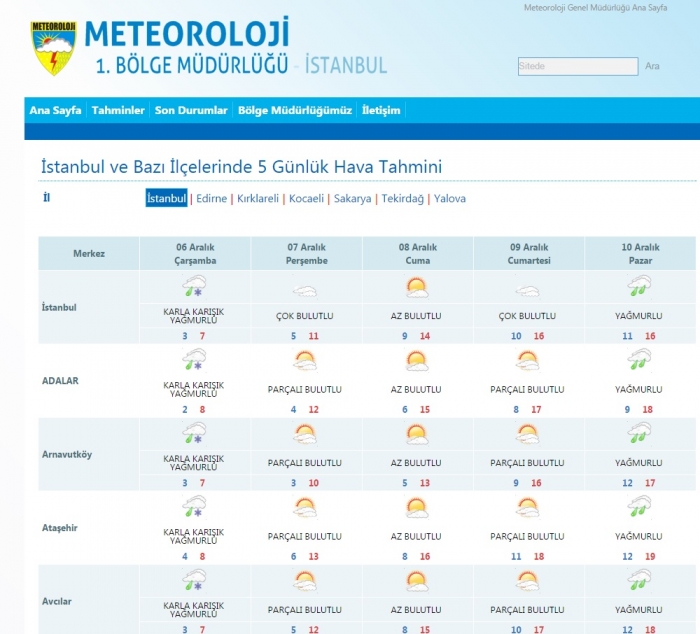Click the Ara search button

[x=652, y=66]
